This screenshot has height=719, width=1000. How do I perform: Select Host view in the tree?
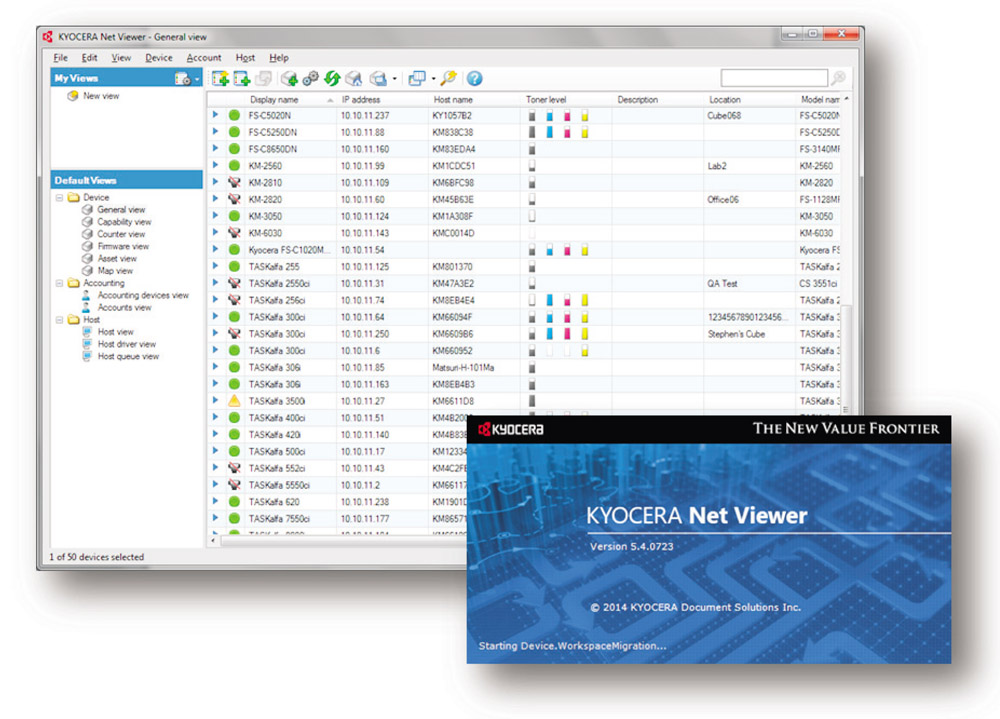point(115,332)
